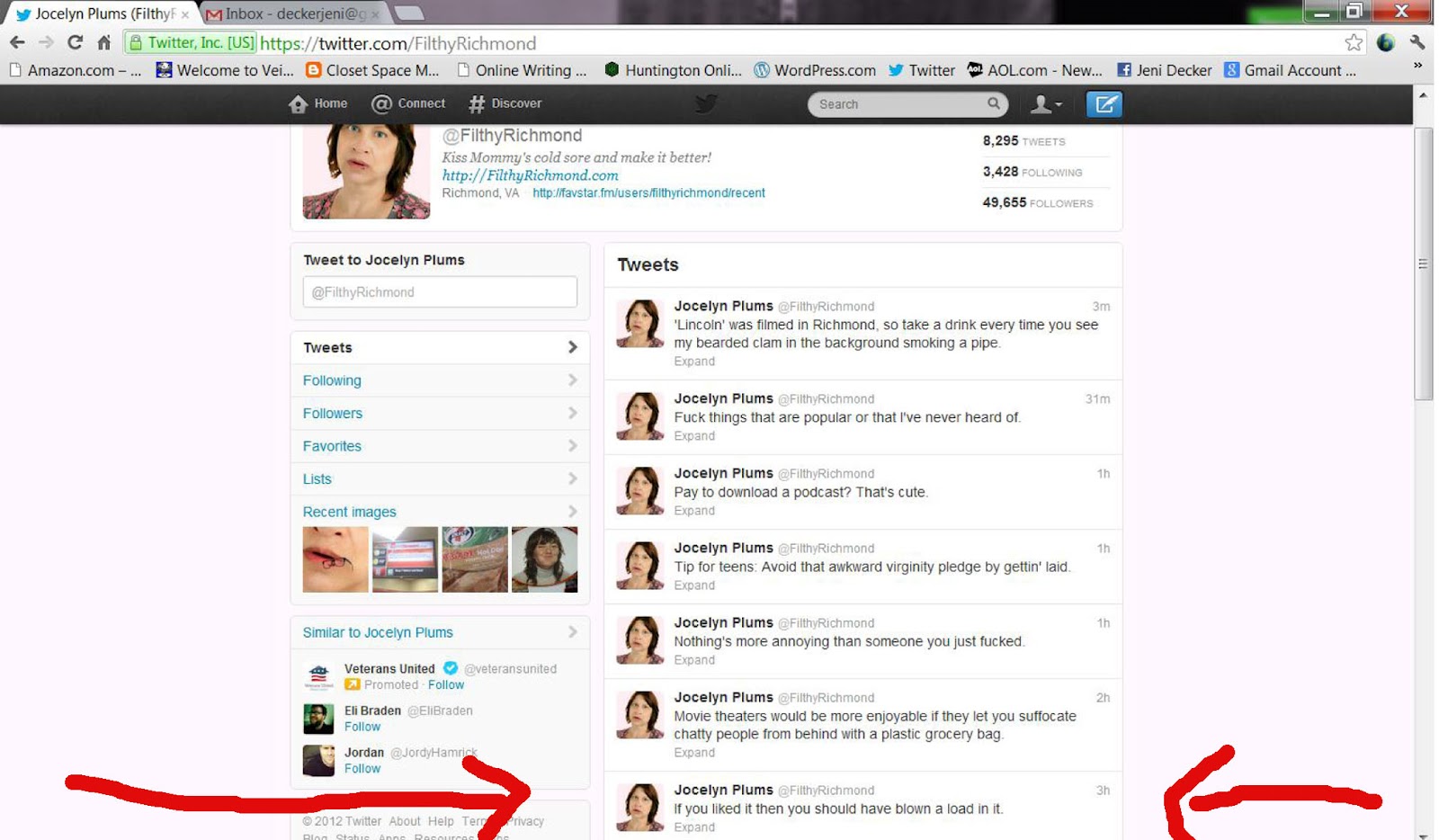Open the Following sidebar row
Image resolution: width=1439 pixels, height=840 pixels.
pyautogui.click(x=440, y=380)
